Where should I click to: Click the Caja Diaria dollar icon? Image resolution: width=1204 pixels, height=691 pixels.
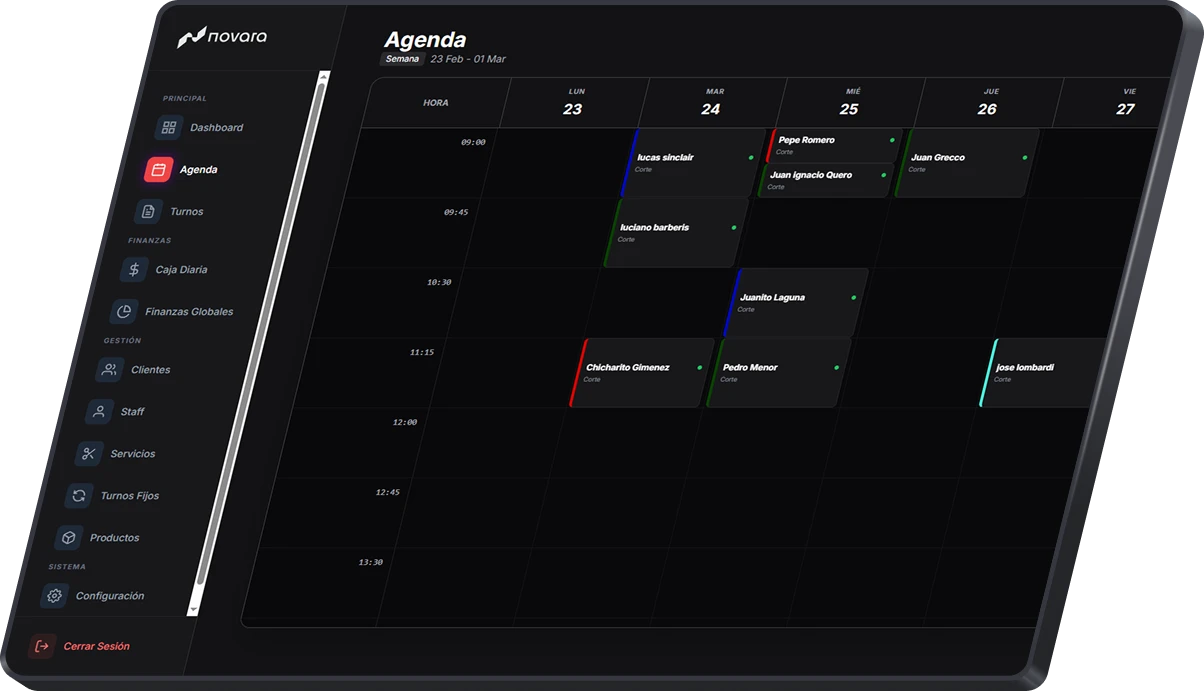tap(134, 270)
